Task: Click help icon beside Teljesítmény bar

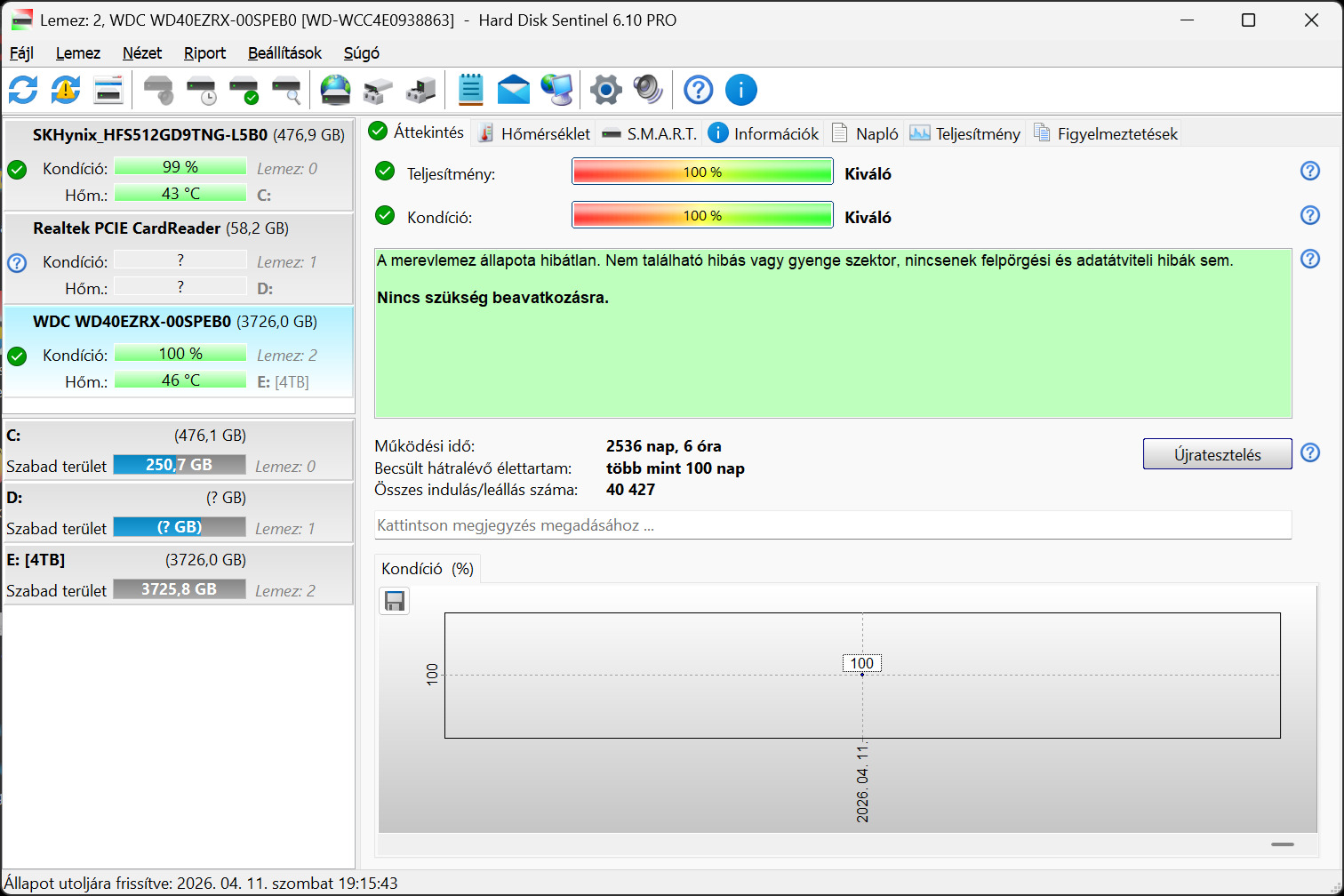Action: point(1310,171)
